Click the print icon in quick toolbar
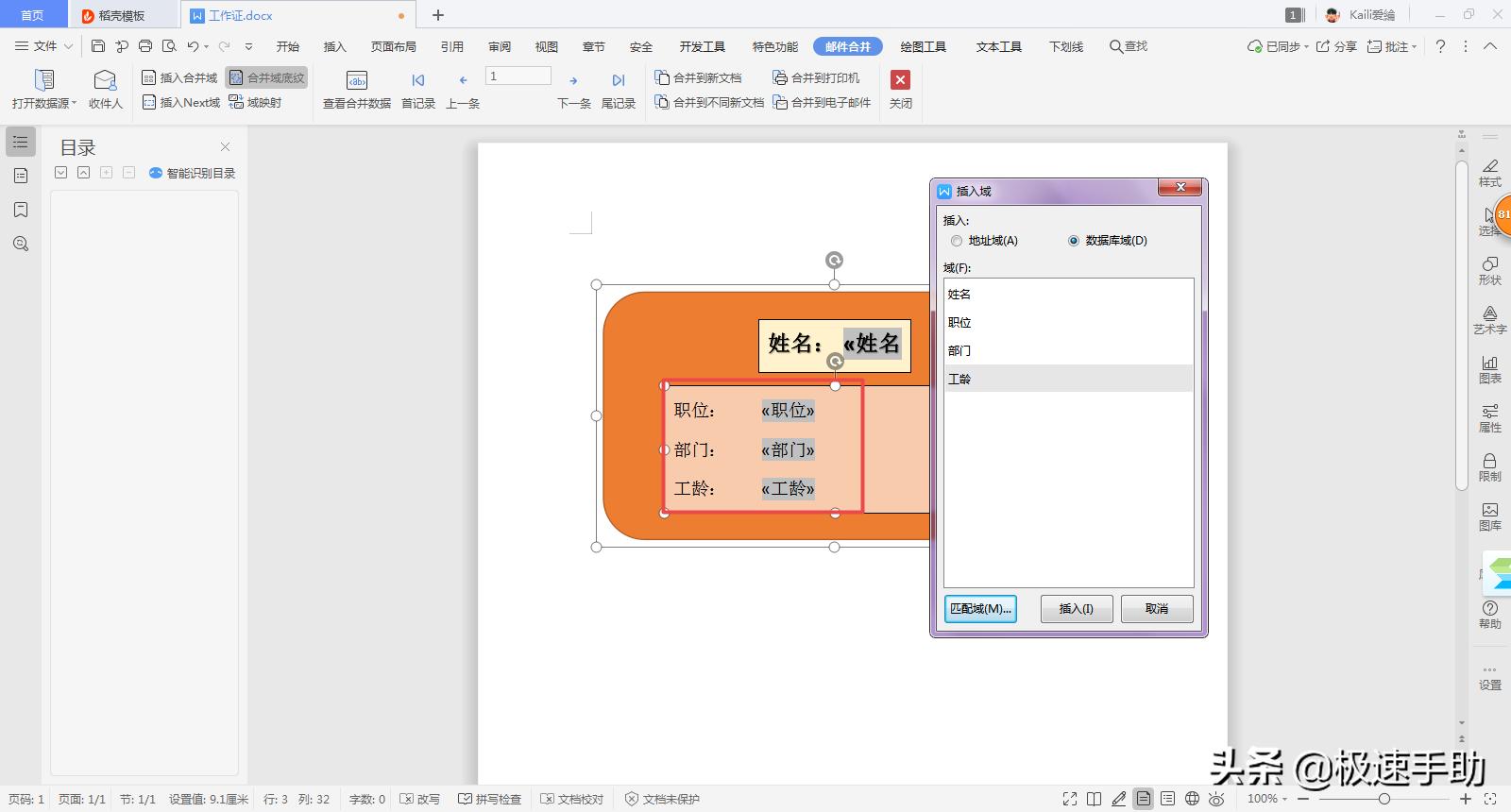The height and width of the screenshot is (812, 1511). (x=145, y=46)
